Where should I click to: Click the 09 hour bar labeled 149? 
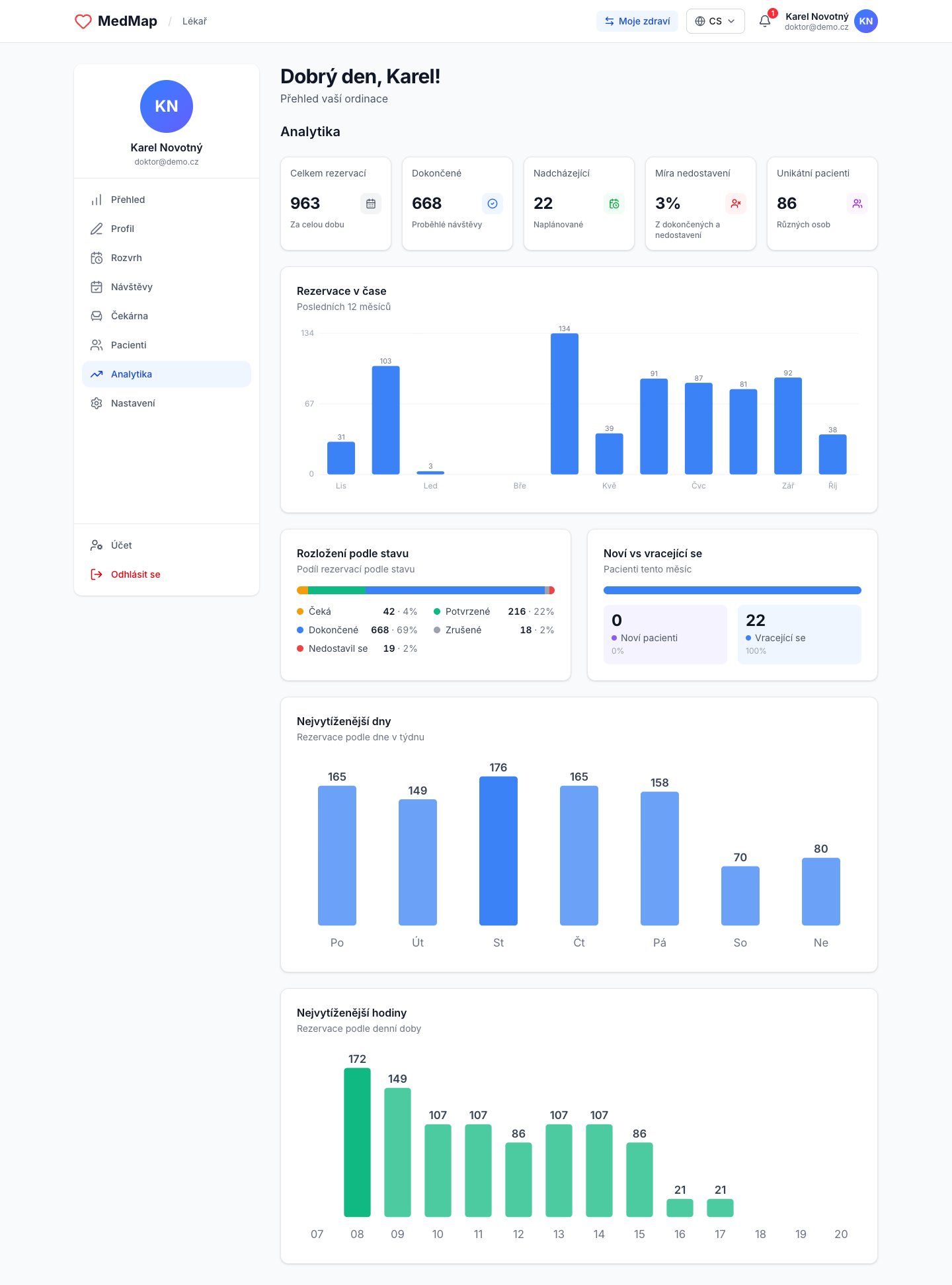397,1152
